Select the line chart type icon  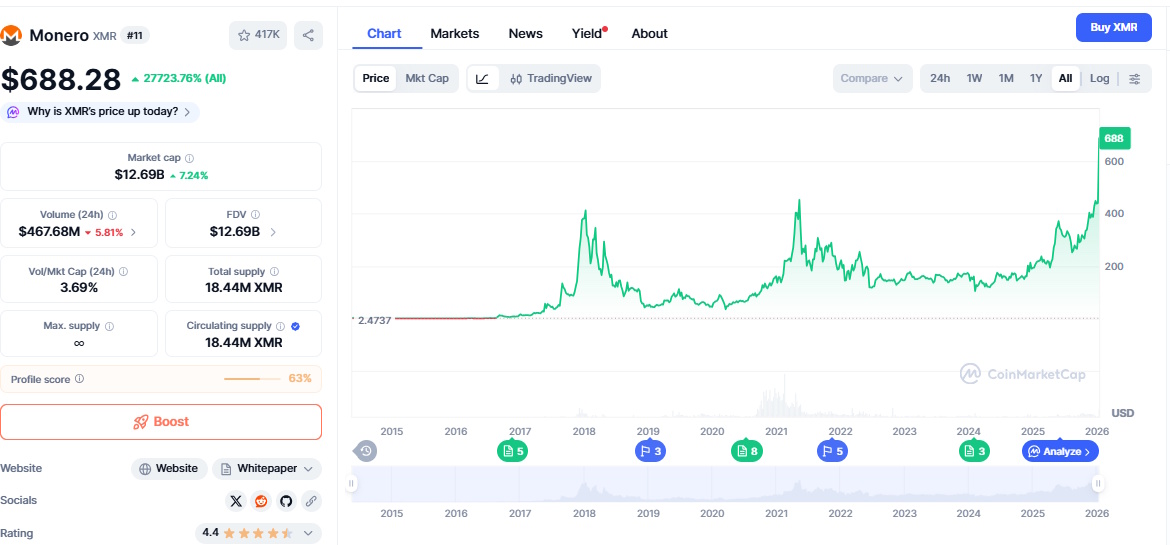(482, 79)
